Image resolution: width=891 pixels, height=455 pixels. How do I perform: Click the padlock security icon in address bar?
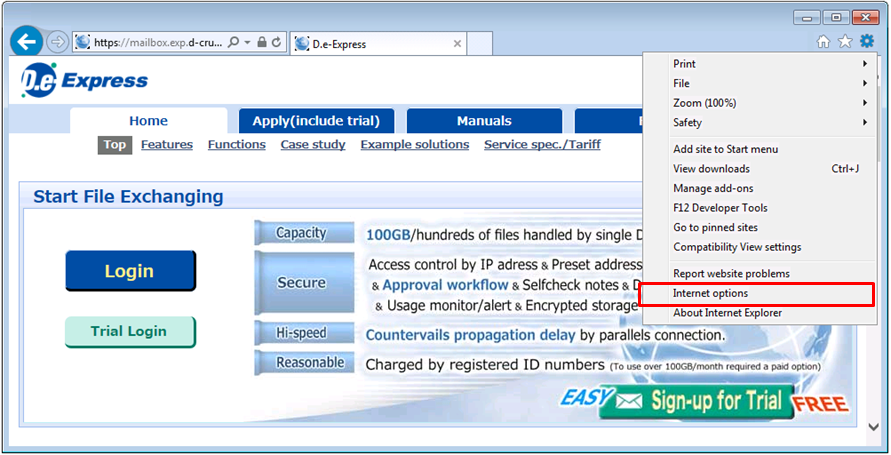[261, 43]
